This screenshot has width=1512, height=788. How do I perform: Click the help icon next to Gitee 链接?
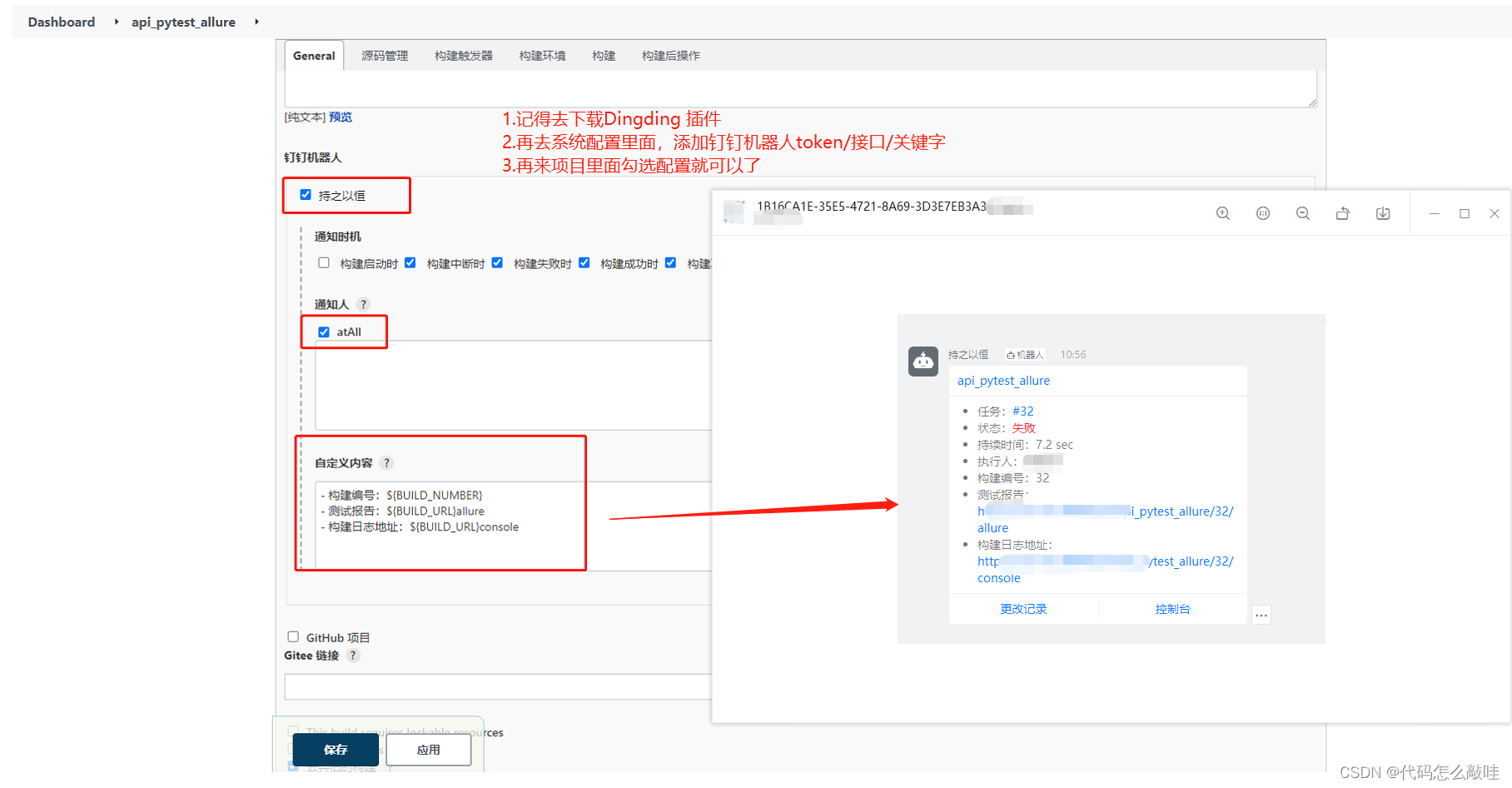pos(353,656)
